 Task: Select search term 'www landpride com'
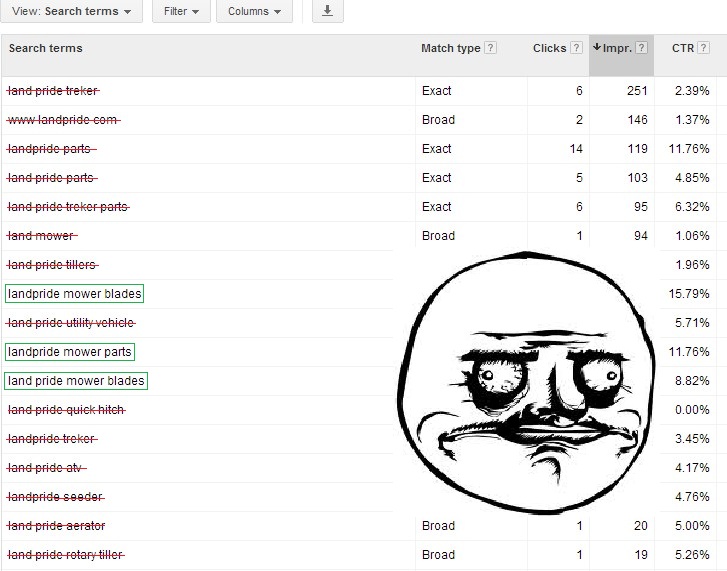pos(64,120)
